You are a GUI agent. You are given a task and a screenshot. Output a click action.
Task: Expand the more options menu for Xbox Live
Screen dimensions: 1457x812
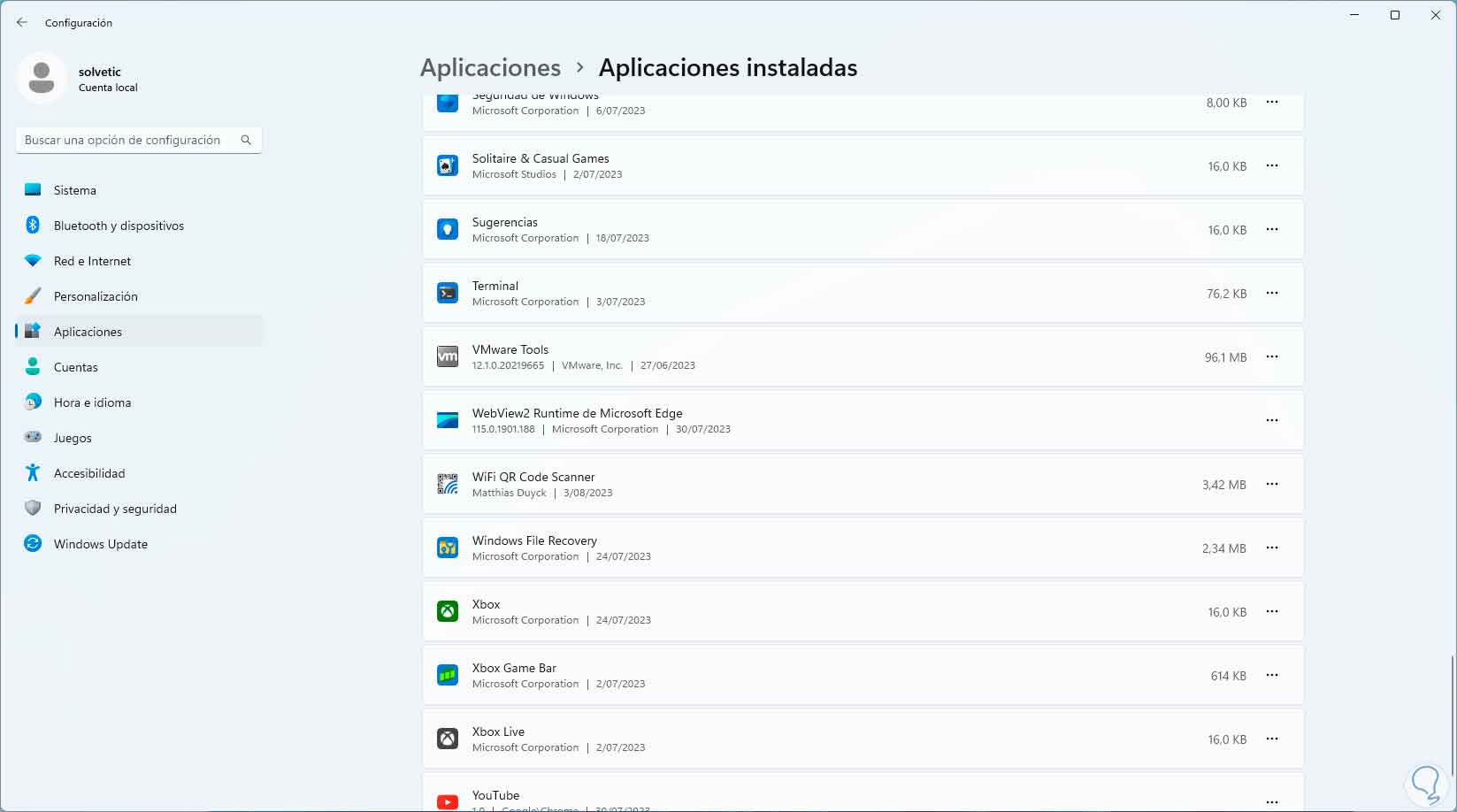(1272, 739)
